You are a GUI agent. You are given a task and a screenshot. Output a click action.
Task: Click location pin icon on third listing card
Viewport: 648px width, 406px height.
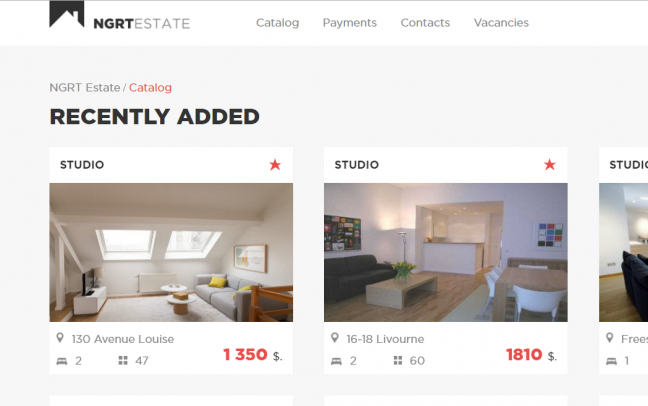[x=610, y=339]
